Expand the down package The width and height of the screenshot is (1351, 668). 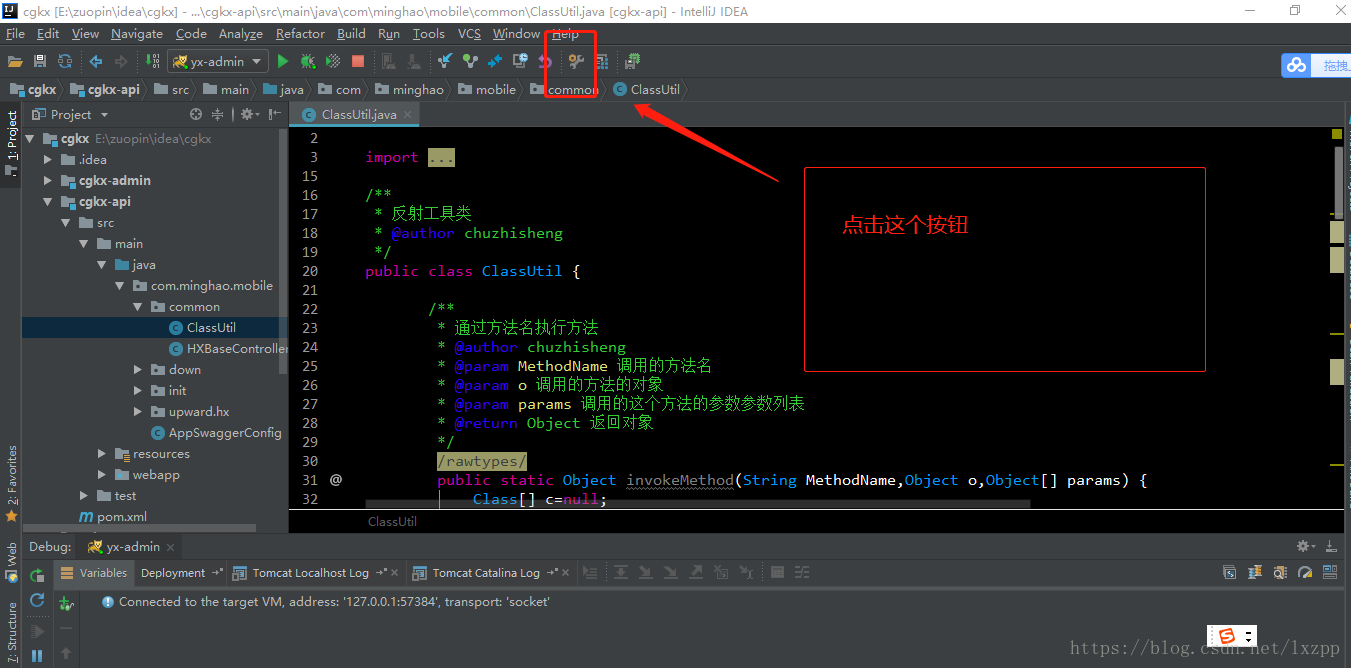point(138,370)
